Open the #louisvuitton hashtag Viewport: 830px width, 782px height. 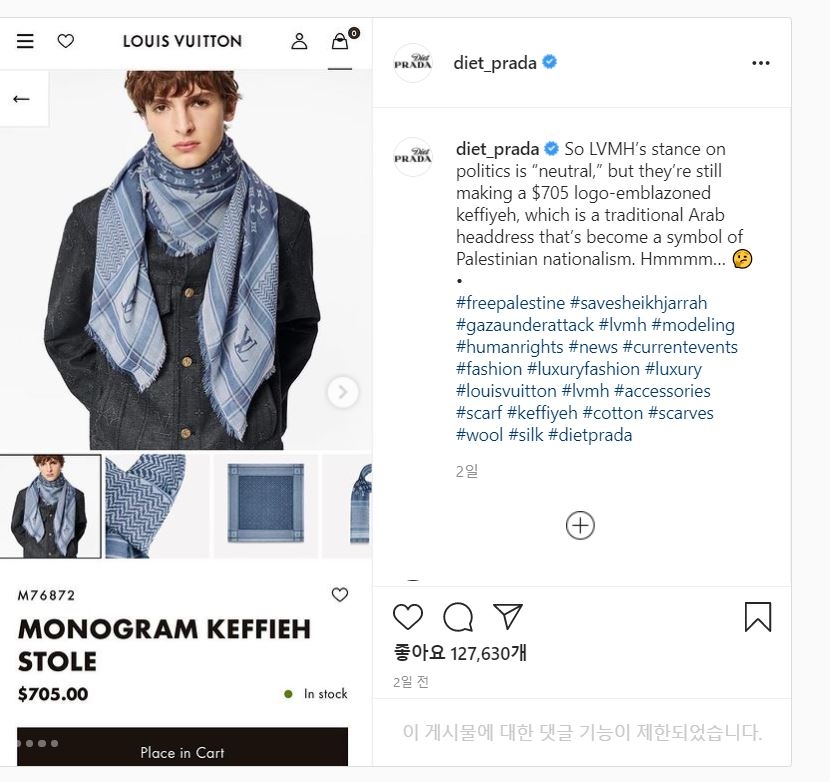pyautogui.click(x=506, y=391)
